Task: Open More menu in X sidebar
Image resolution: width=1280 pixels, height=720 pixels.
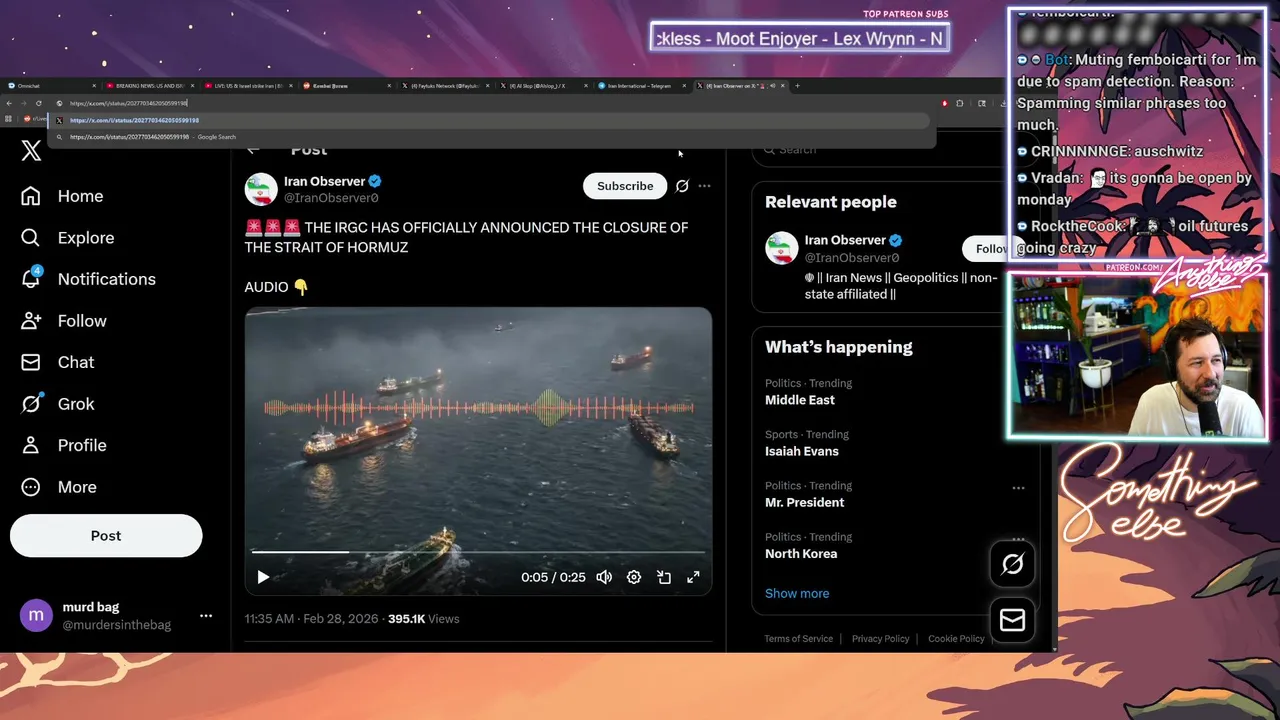Action: click(x=59, y=487)
